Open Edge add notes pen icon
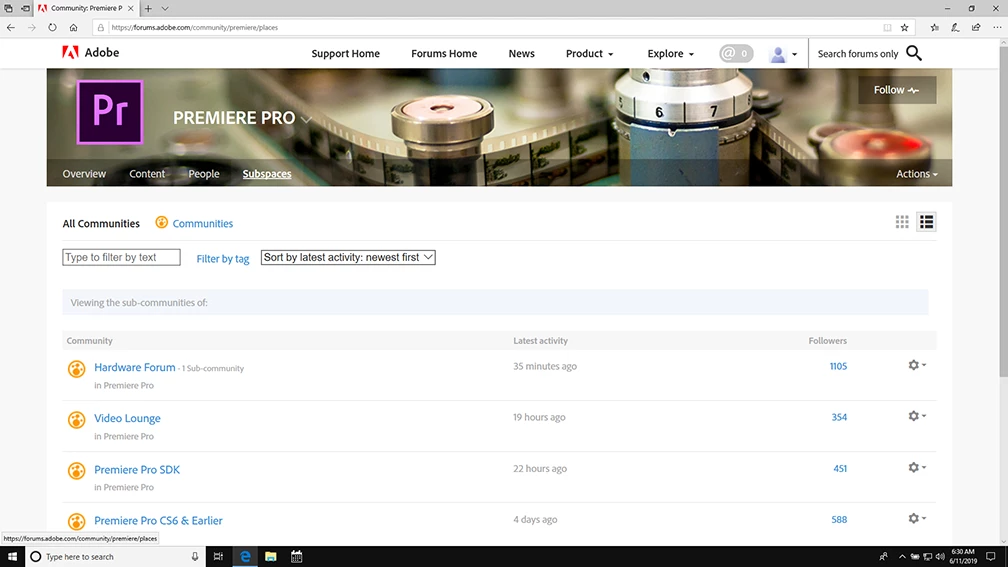This screenshot has height=567, width=1008. coord(955,28)
